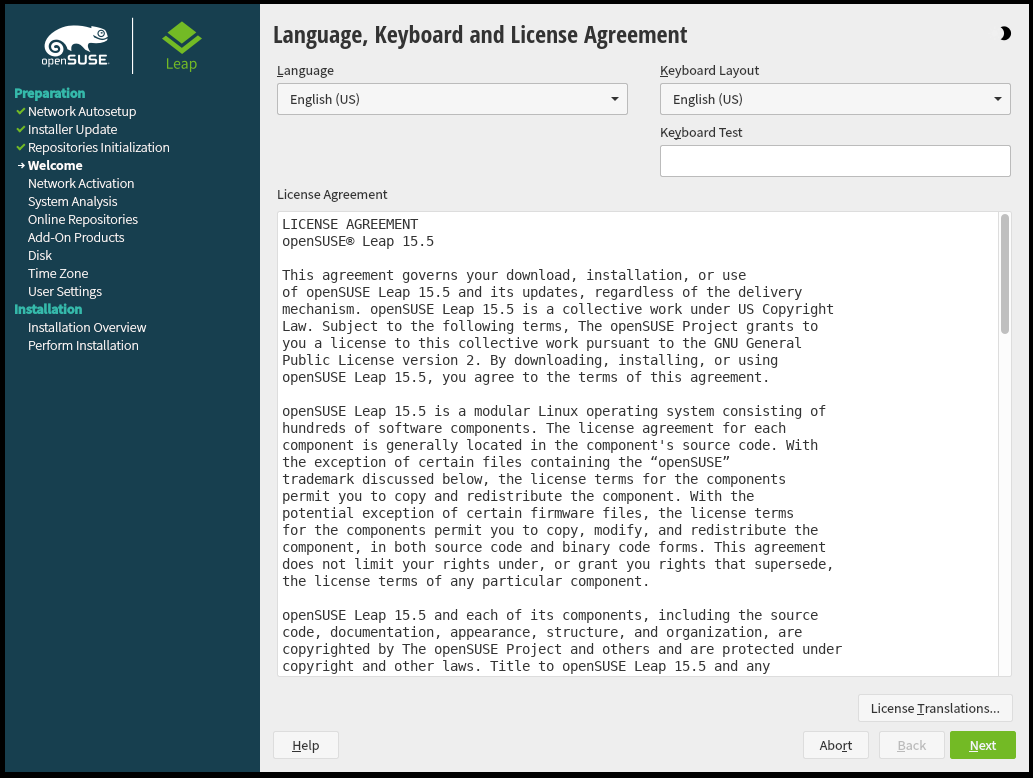
Task: Click the green Leap logo
Action: (x=181, y=46)
